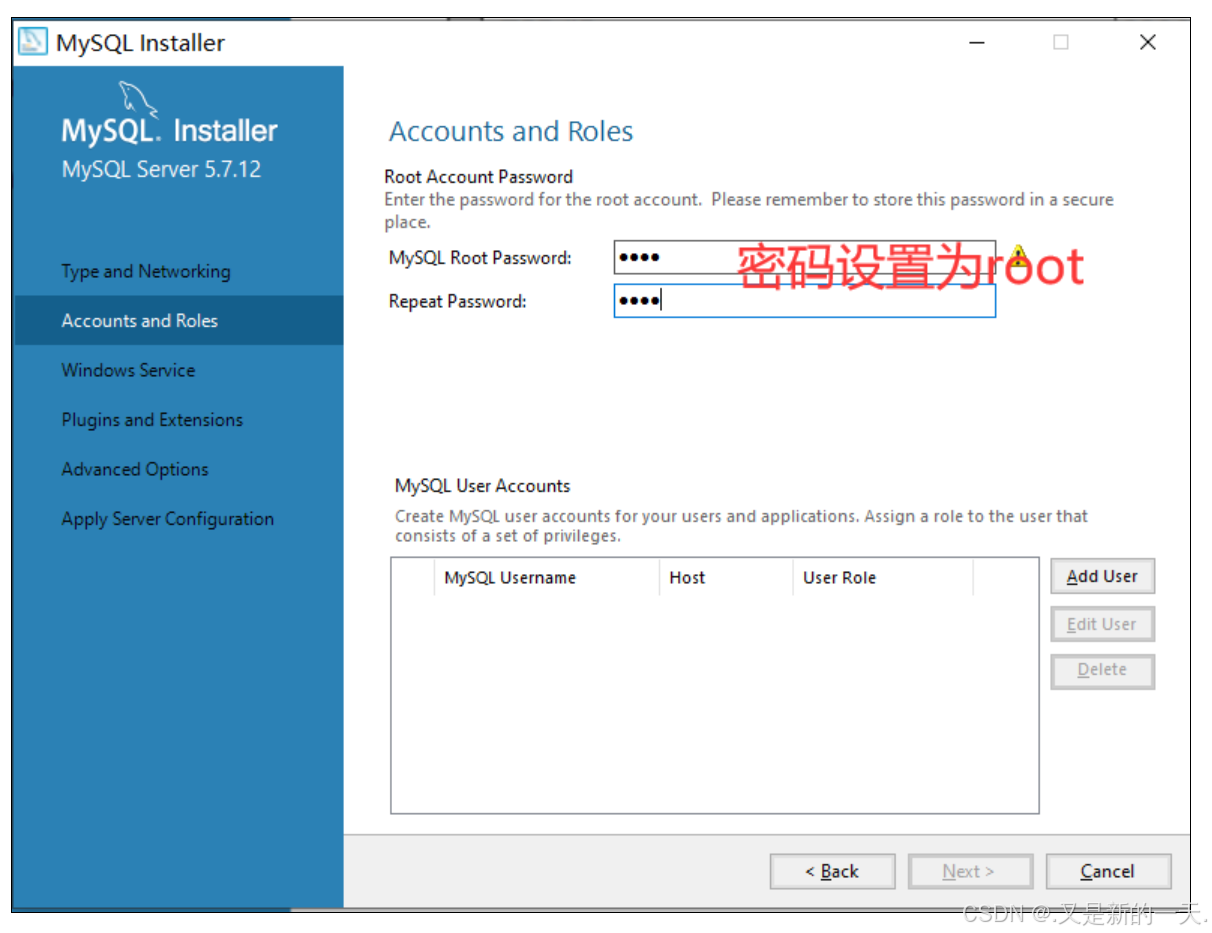The width and height of the screenshot is (1212, 933).
Task: Click the MySQL Username column header
Action: coord(546,578)
